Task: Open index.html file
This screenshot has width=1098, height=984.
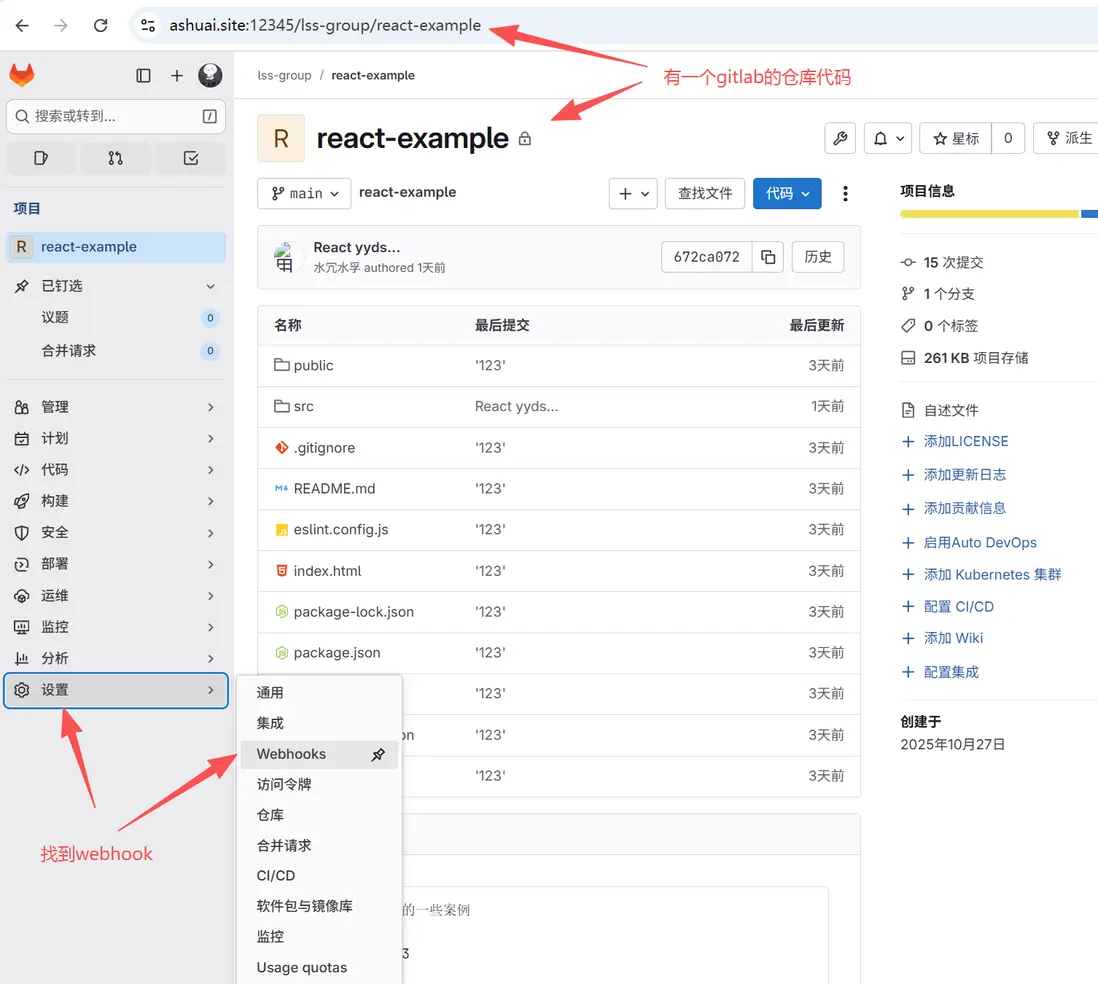Action: coord(327,571)
